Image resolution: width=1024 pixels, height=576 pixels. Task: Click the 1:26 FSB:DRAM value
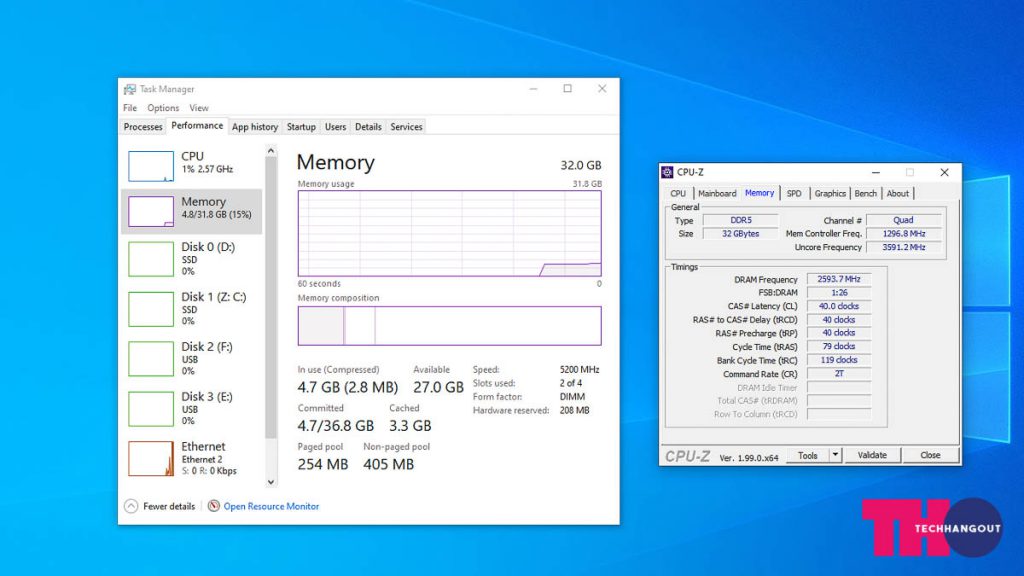coord(839,293)
